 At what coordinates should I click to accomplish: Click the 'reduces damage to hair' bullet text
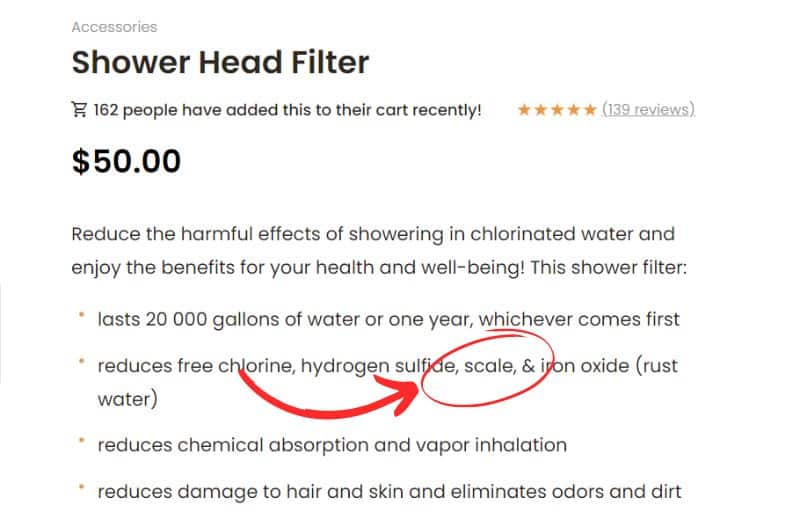[389, 491]
